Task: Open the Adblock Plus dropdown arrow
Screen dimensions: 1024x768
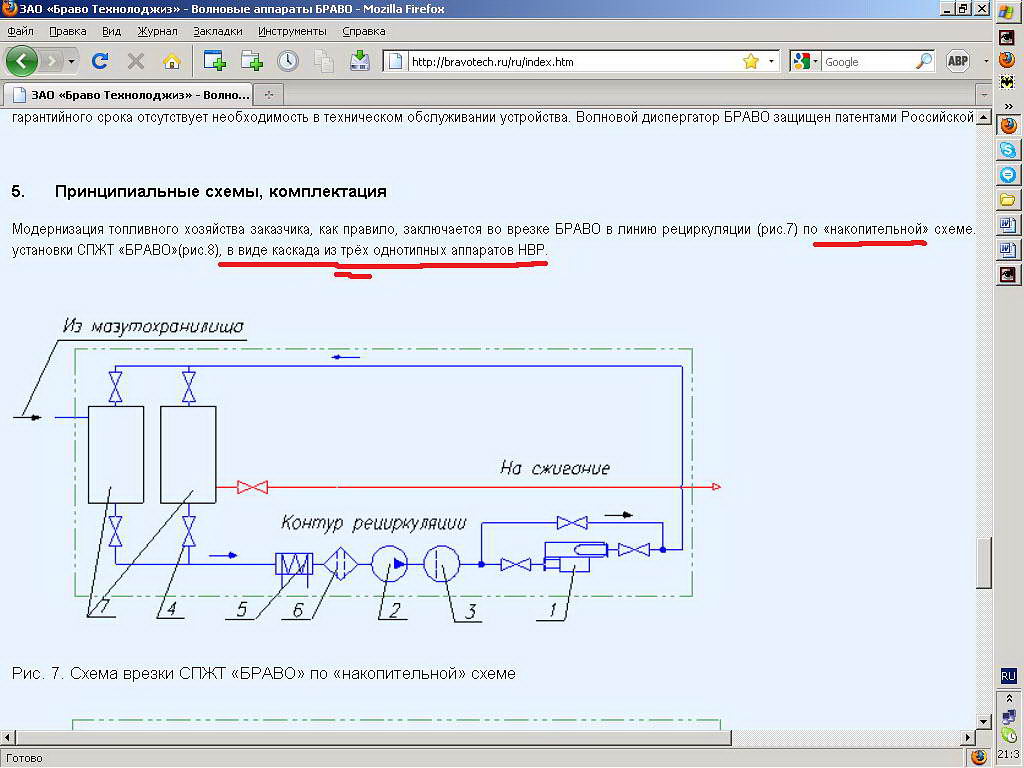Action: coord(985,61)
